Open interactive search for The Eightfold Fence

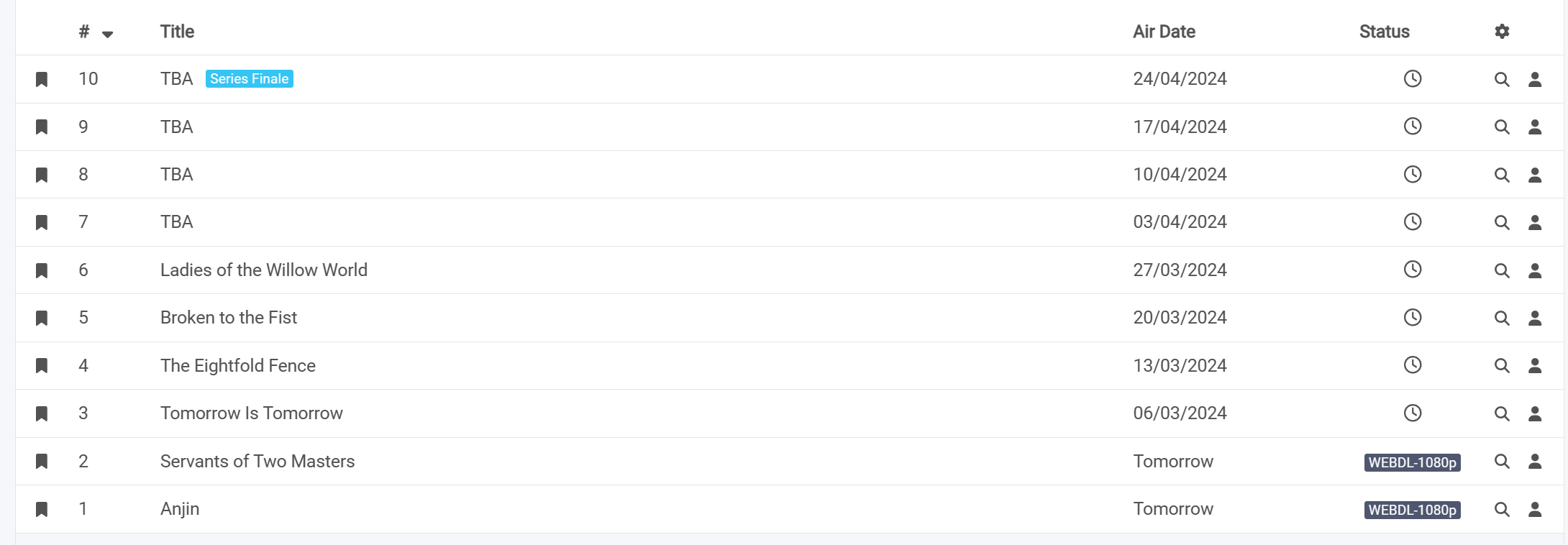[1535, 365]
